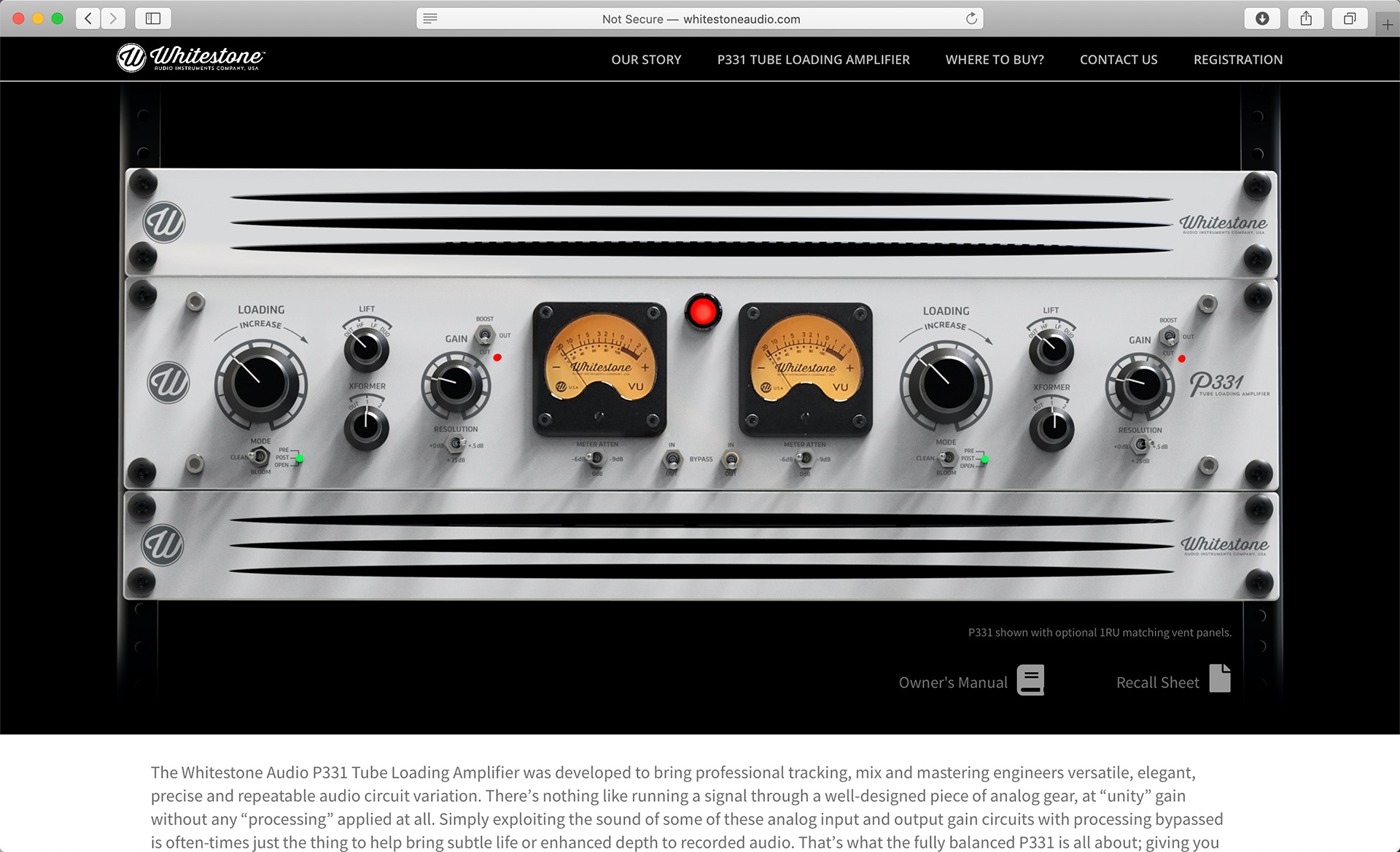
Task: Click the left channel XFORMER knob
Action: (366, 426)
